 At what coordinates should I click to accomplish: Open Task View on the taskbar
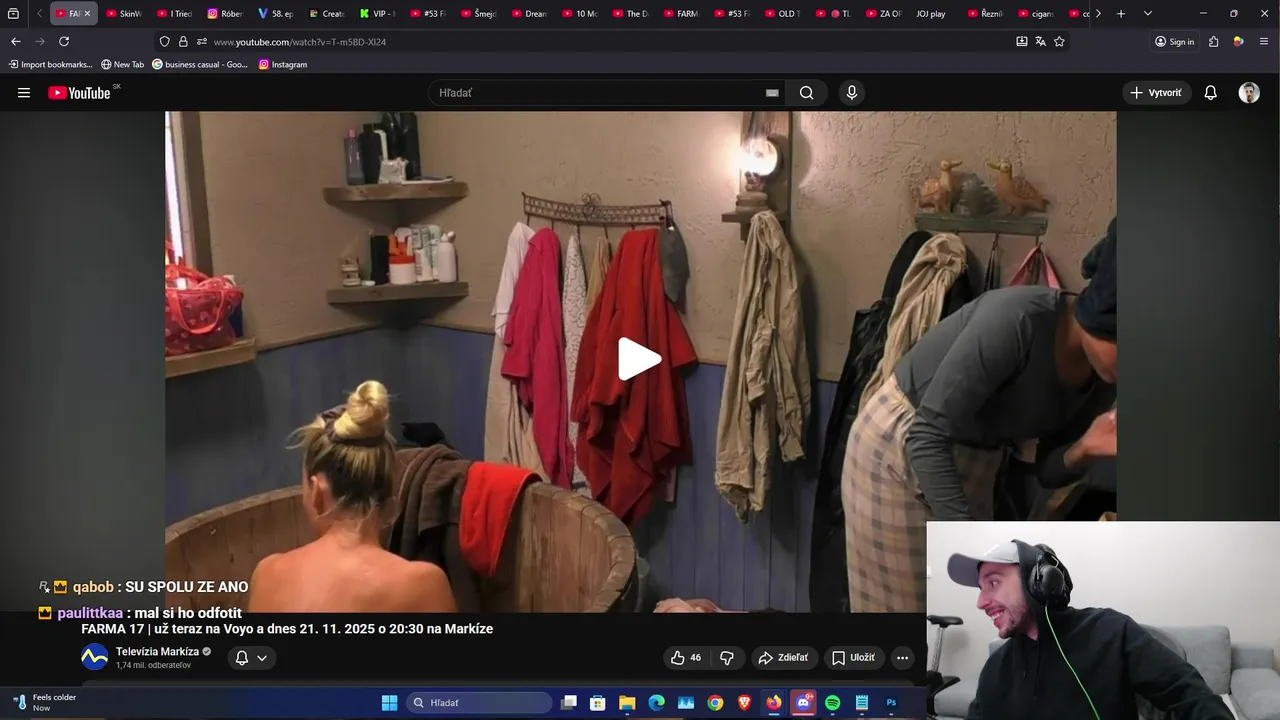coord(569,703)
